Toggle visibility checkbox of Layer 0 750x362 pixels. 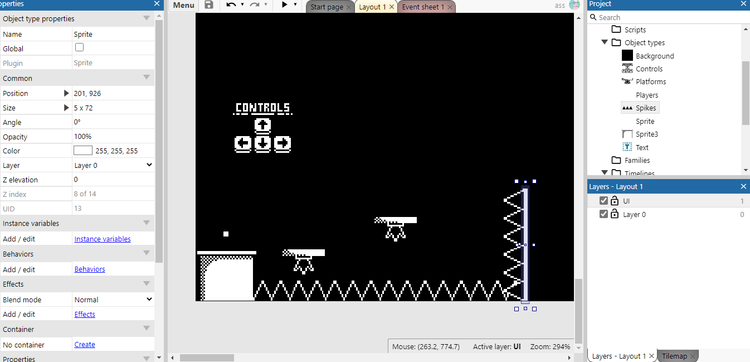coord(604,214)
